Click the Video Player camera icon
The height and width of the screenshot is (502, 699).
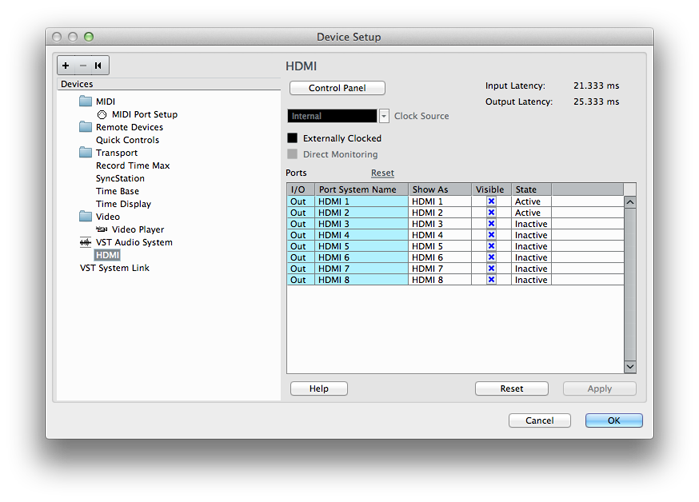[x=102, y=229]
